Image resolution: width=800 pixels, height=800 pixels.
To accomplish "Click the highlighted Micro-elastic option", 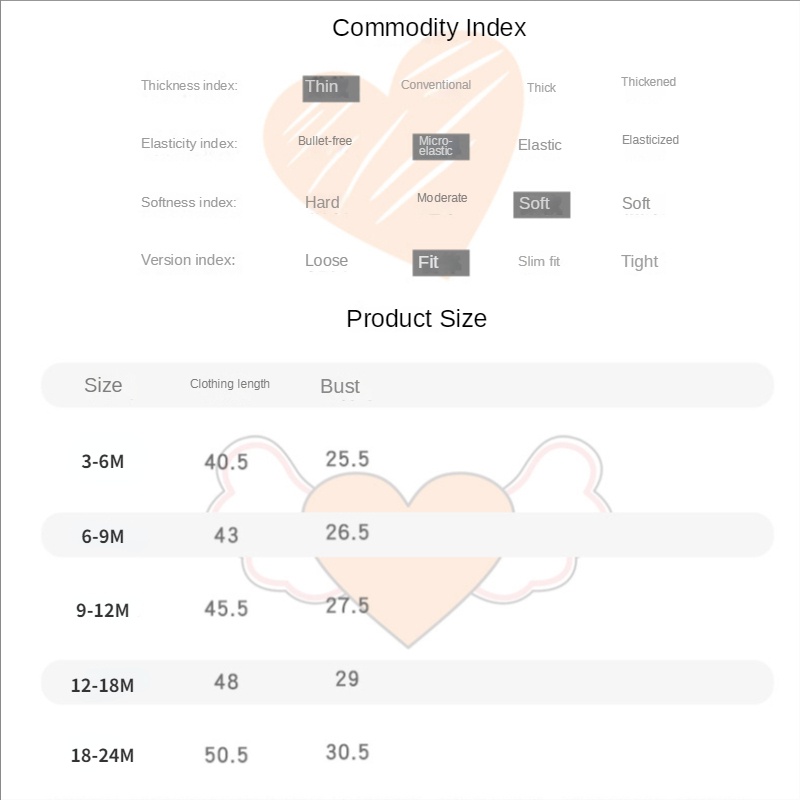I will click(x=440, y=146).
